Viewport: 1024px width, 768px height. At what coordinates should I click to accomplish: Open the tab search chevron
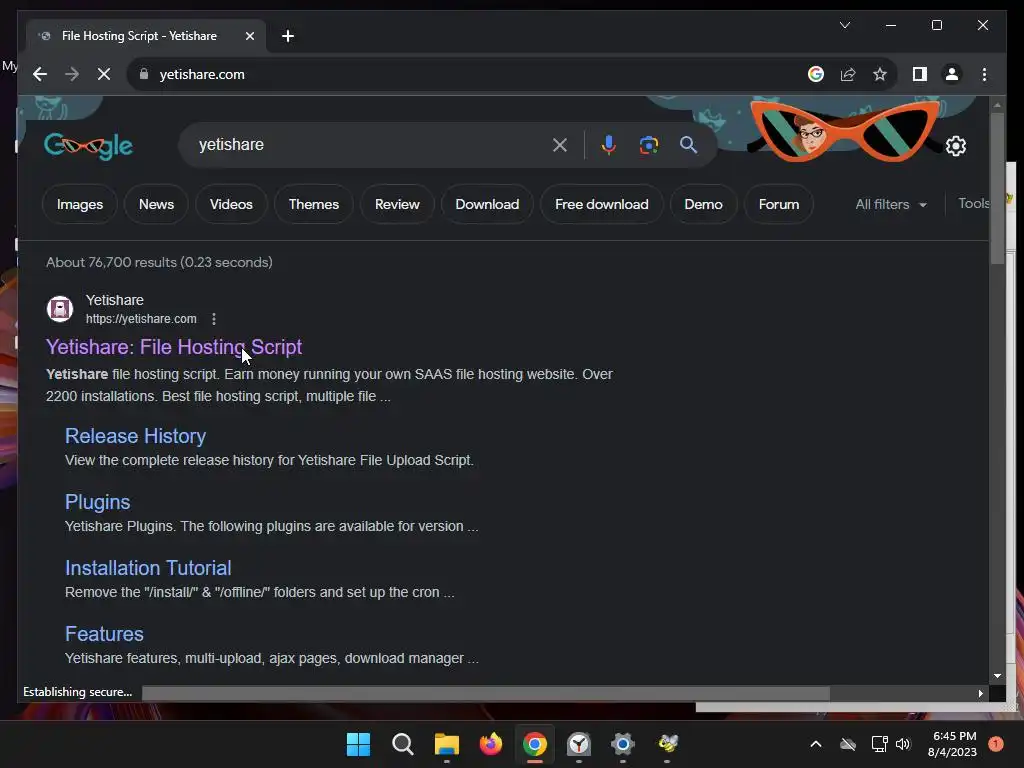[844, 25]
